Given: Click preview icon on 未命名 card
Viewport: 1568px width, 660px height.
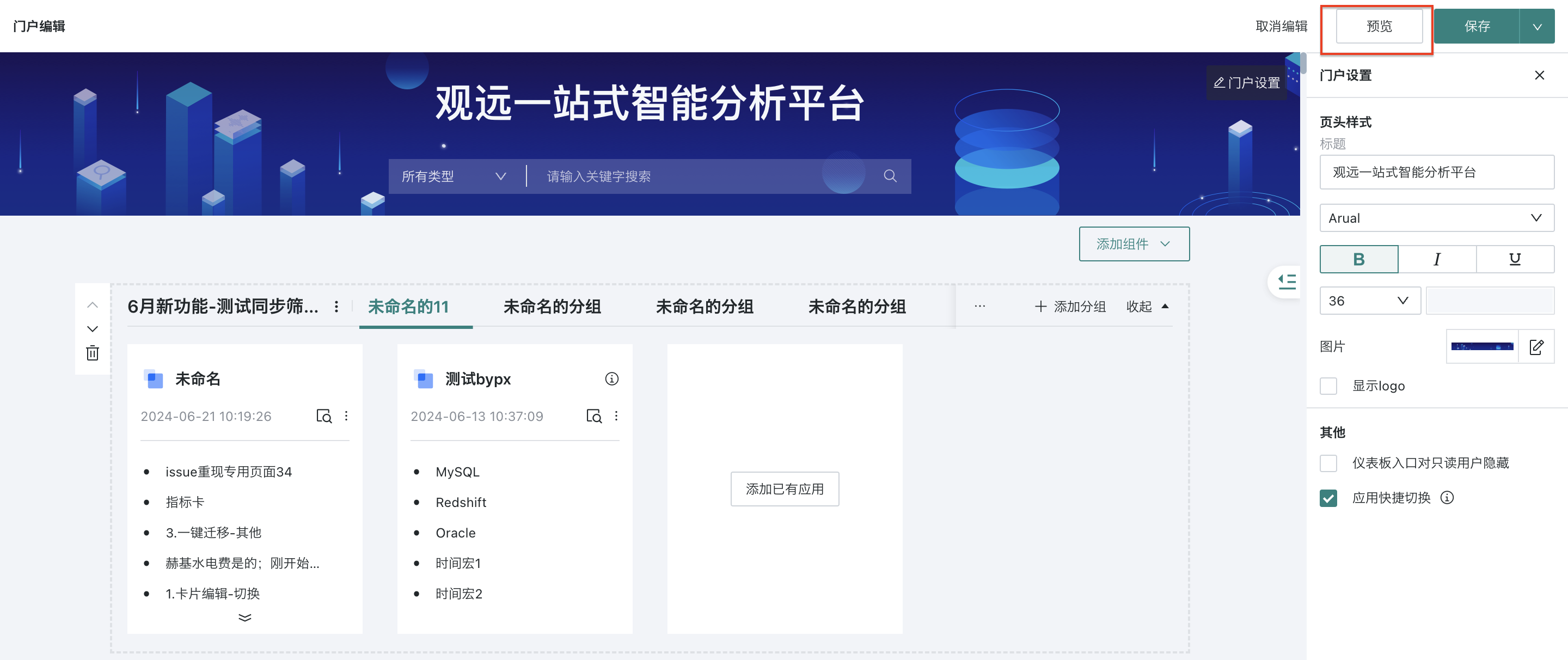Looking at the screenshot, I should pyautogui.click(x=324, y=417).
